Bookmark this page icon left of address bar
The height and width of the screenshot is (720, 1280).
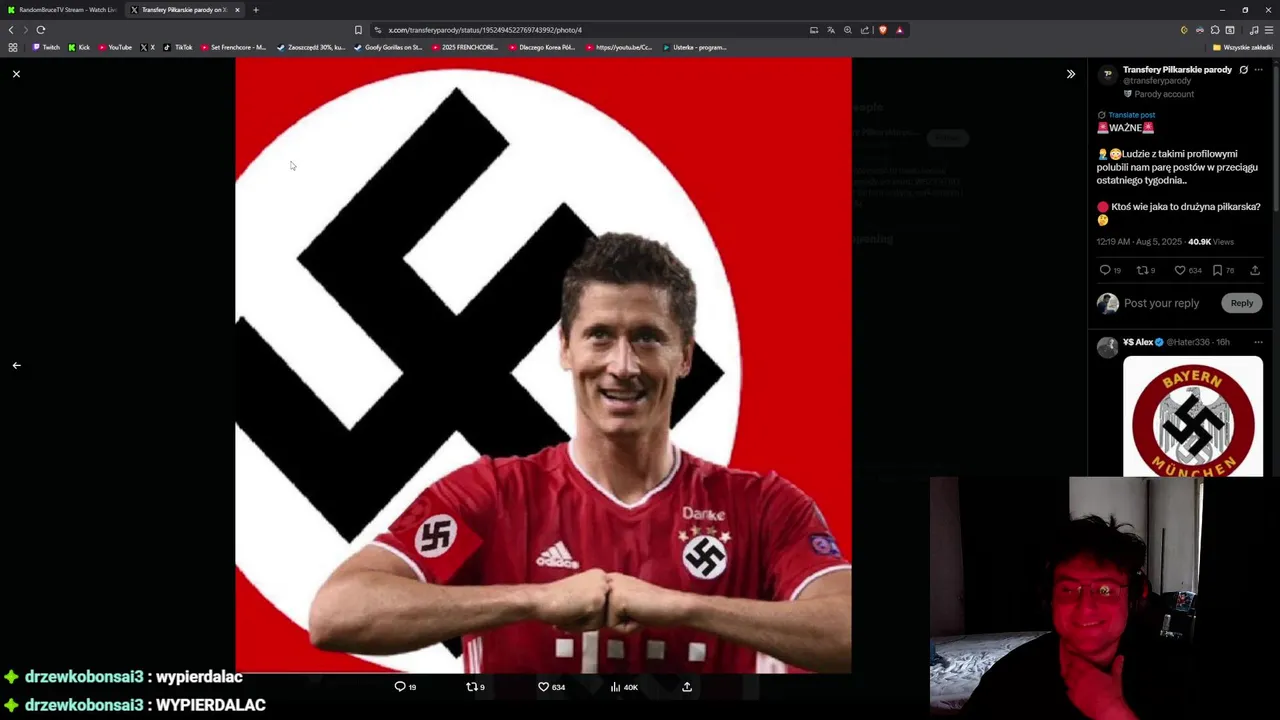[x=358, y=30]
